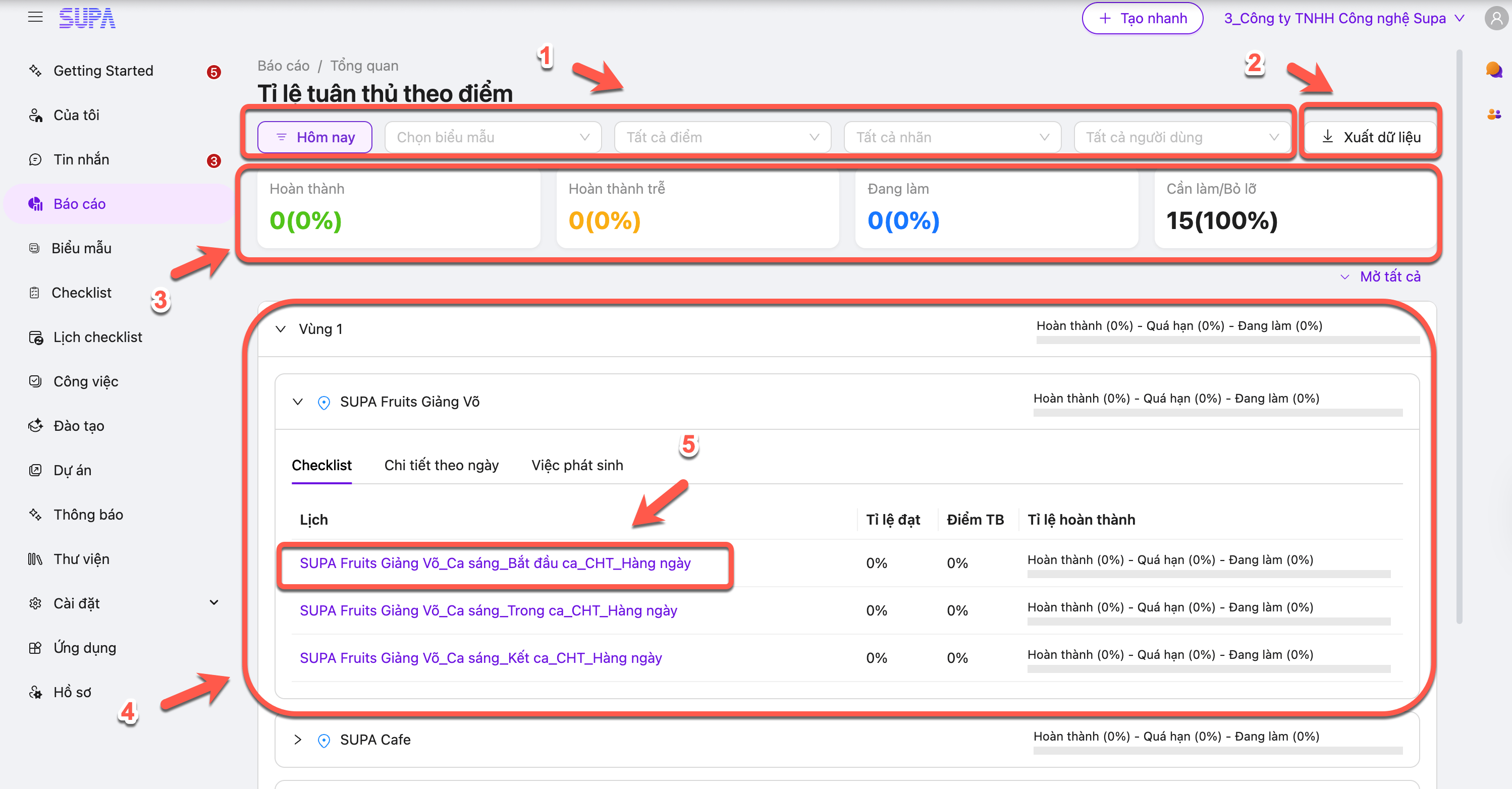Open the Tất cả nhãn dropdown
Image resolution: width=1512 pixels, height=789 pixels.
coord(952,137)
